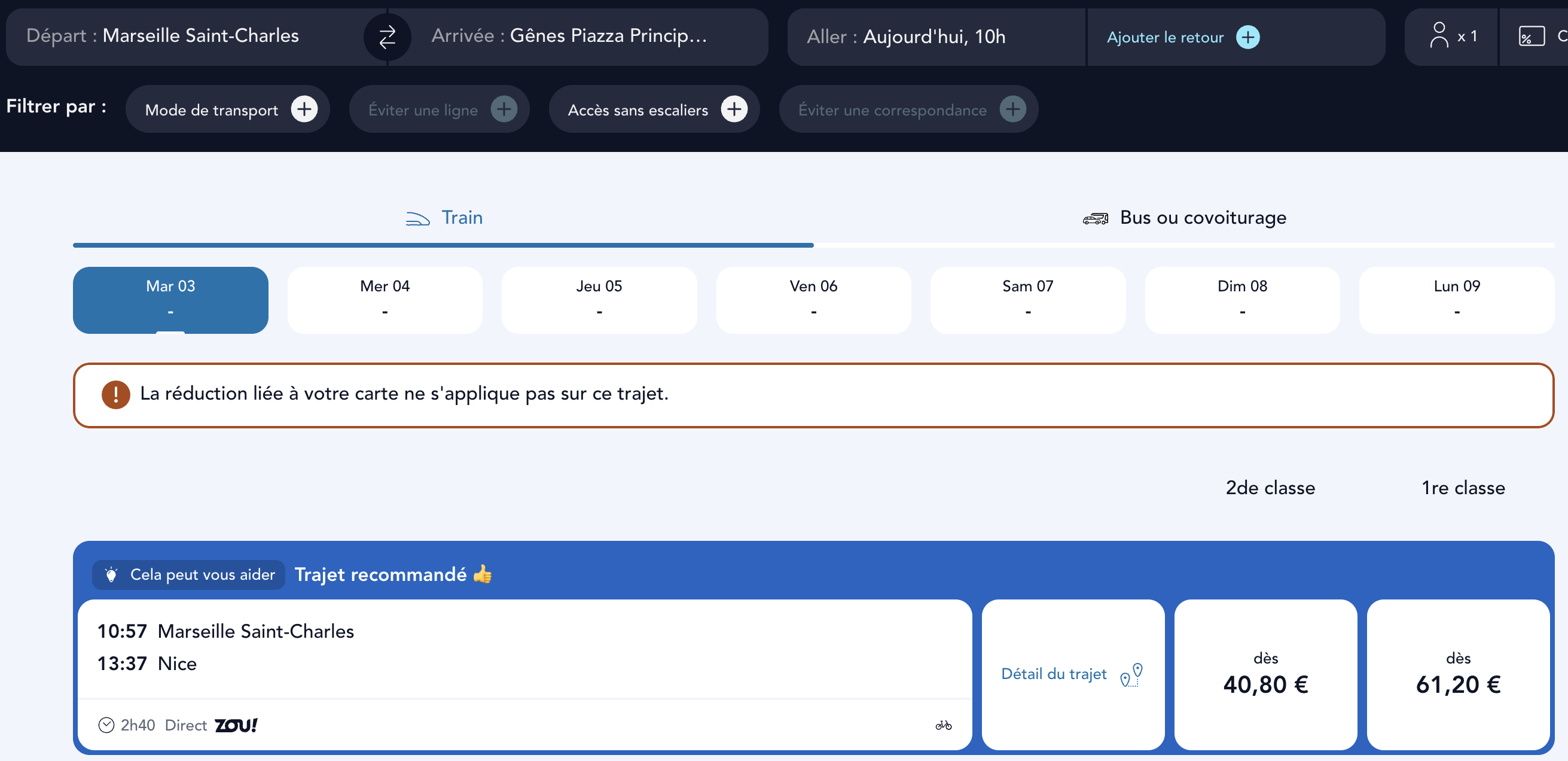Screen dimensions: 1568x761
Task: Swap departure and arrival stations
Action: pos(387,36)
